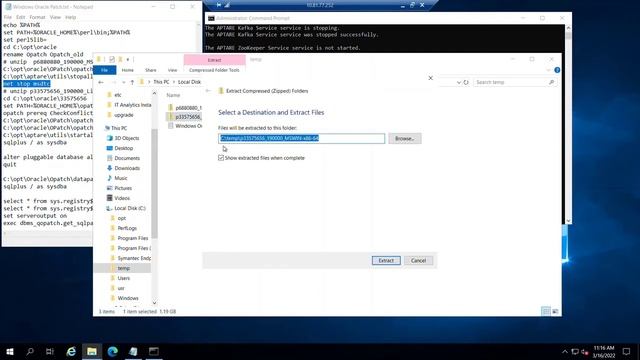The height and width of the screenshot is (360, 640).
Task: Click the destination folder path field
Action: [301, 138]
